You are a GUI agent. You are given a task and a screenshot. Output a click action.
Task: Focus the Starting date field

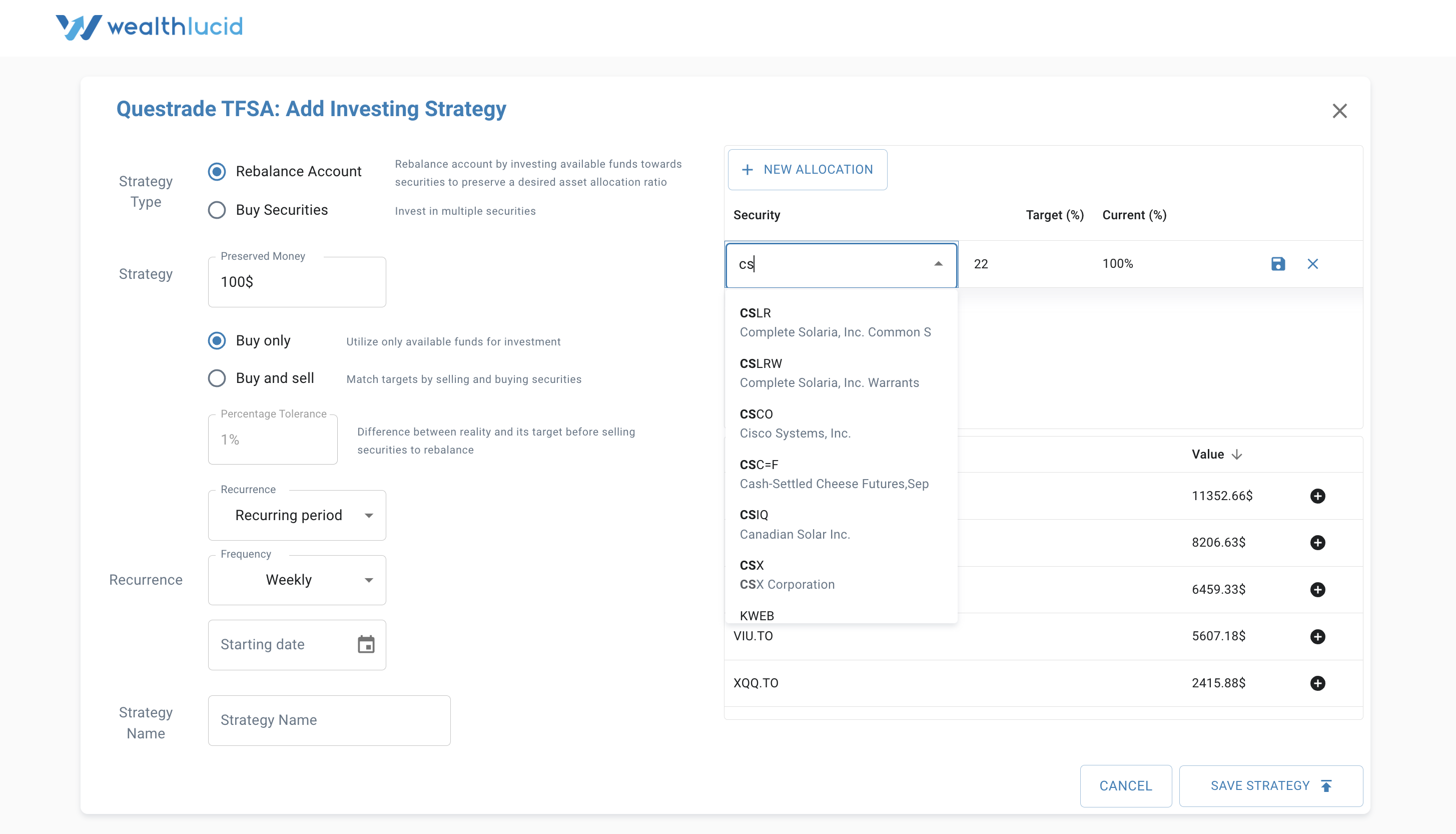[x=297, y=645]
